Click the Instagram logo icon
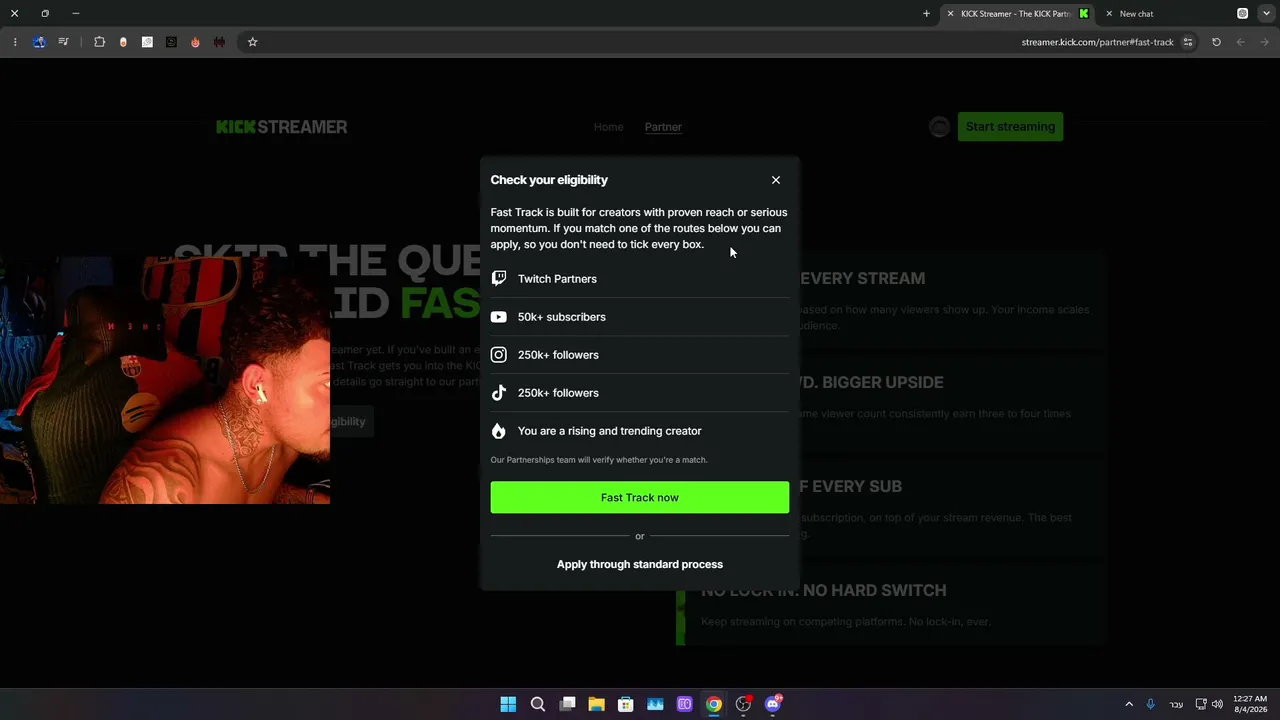Viewport: 1280px width, 720px height. (x=499, y=355)
